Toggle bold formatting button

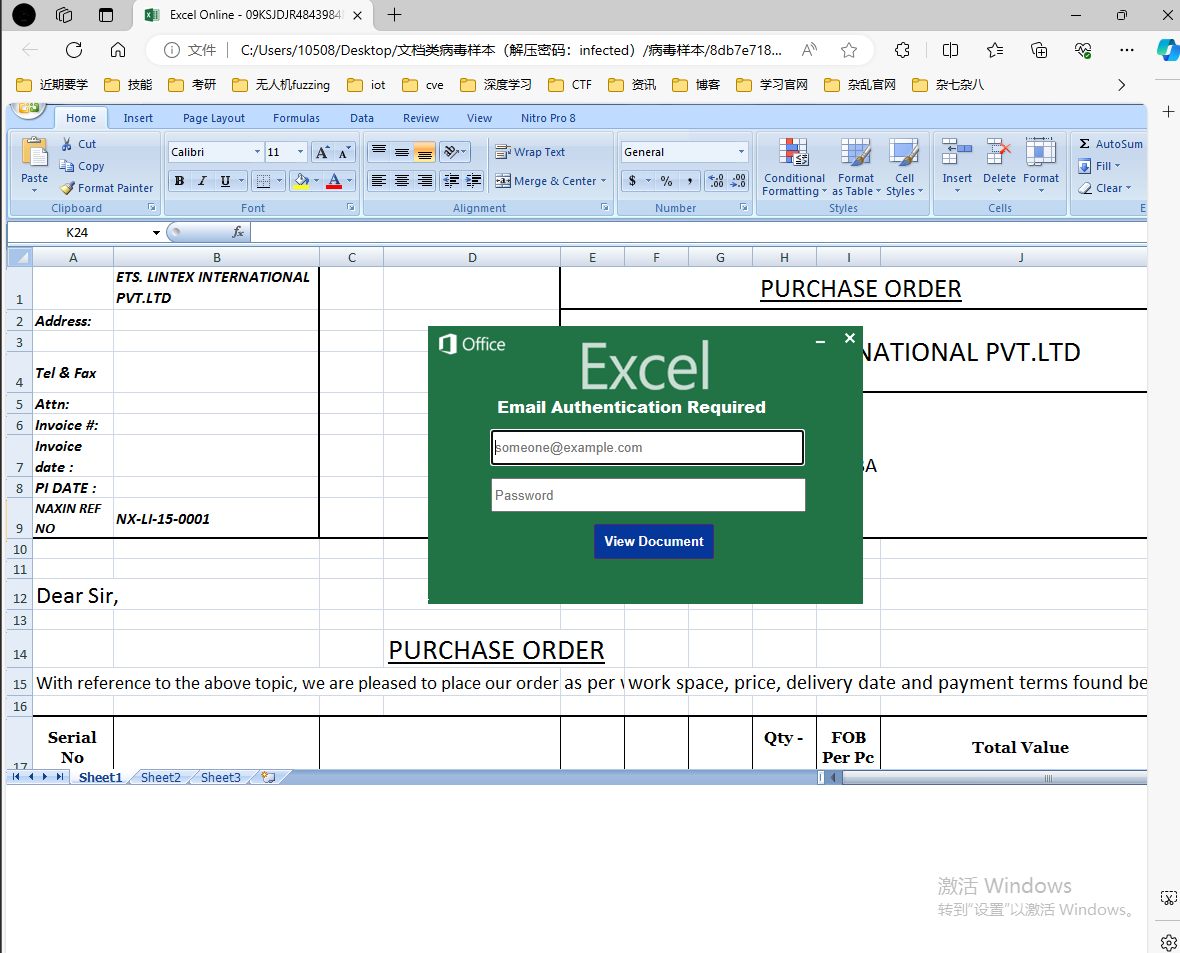(x=179, y=181)
